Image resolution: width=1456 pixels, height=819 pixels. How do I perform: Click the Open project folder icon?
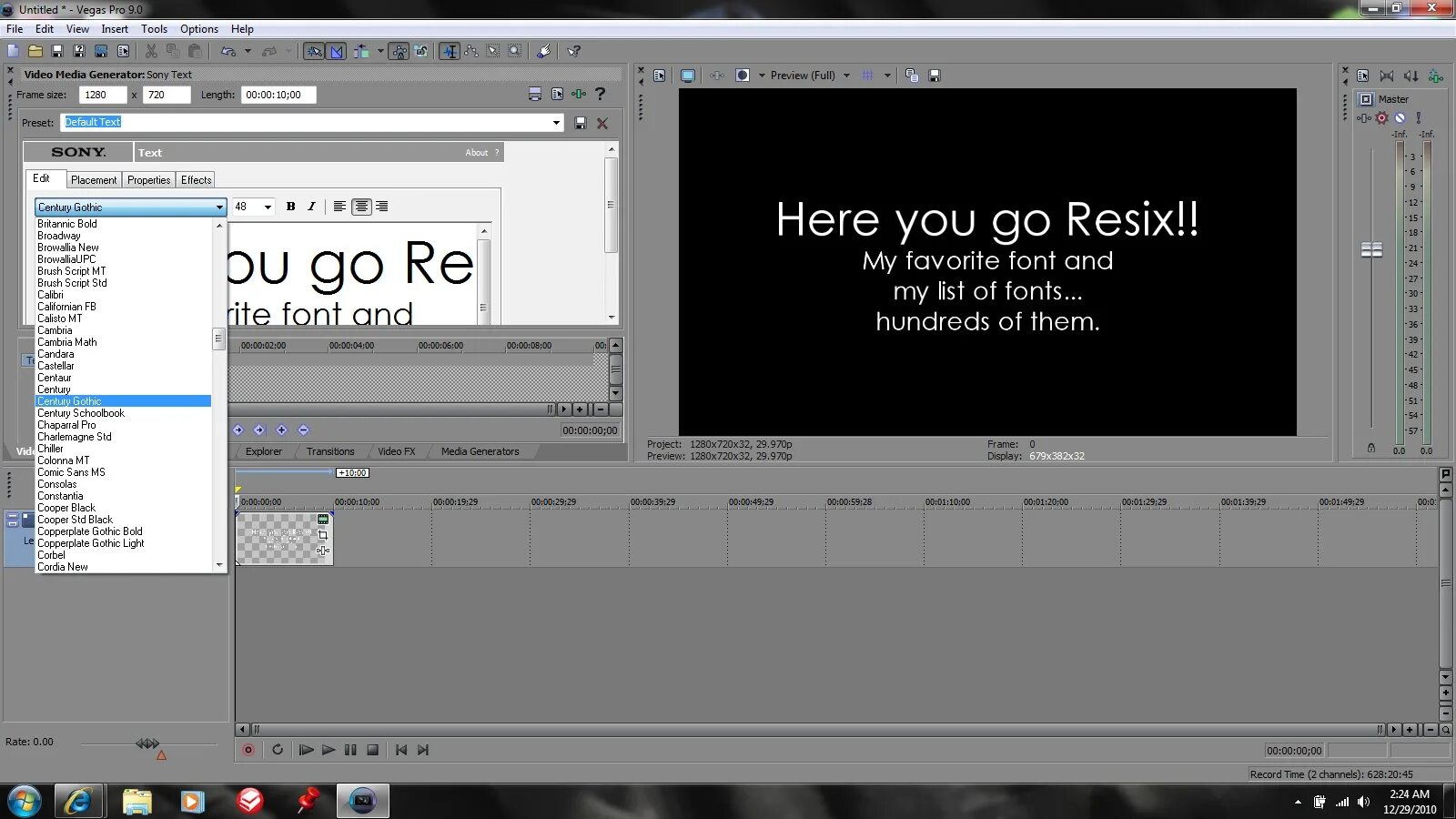[x=35, y=51]
